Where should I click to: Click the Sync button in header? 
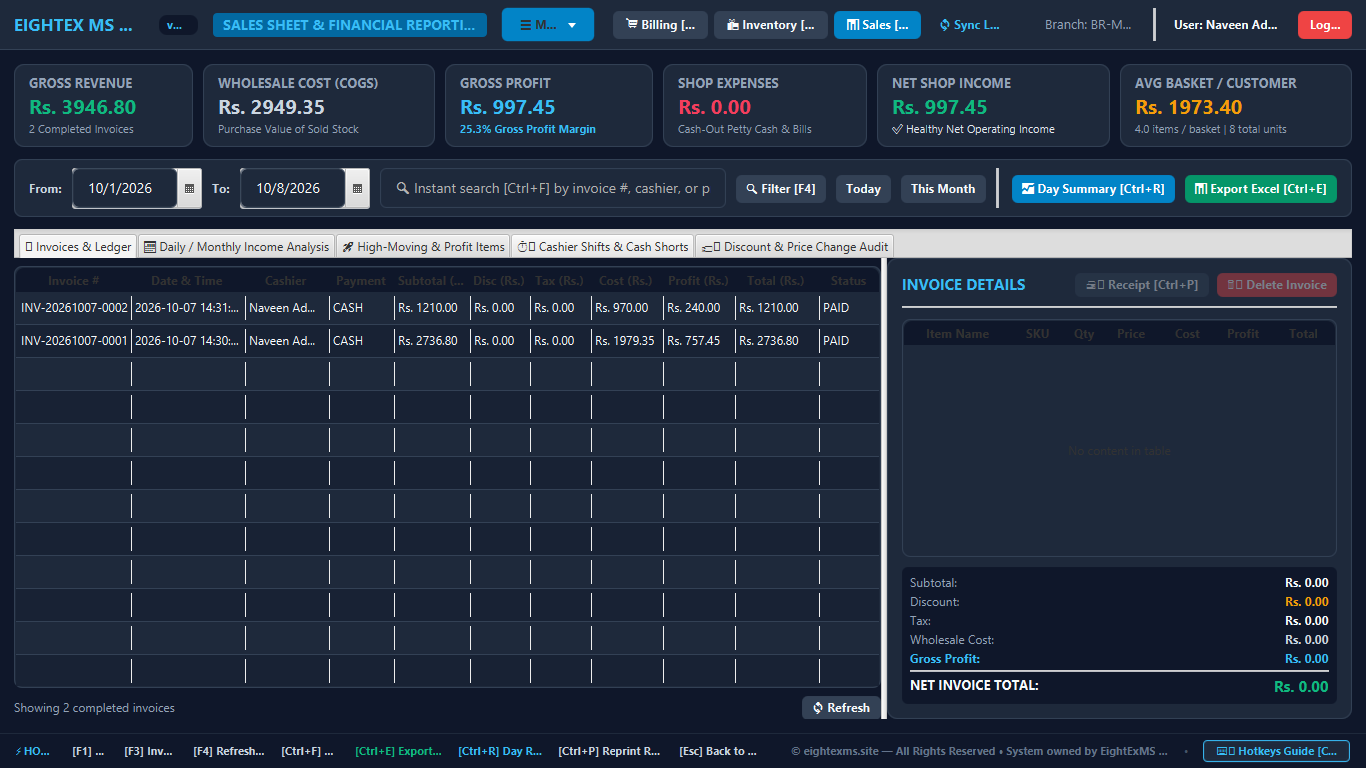(969, 25)
